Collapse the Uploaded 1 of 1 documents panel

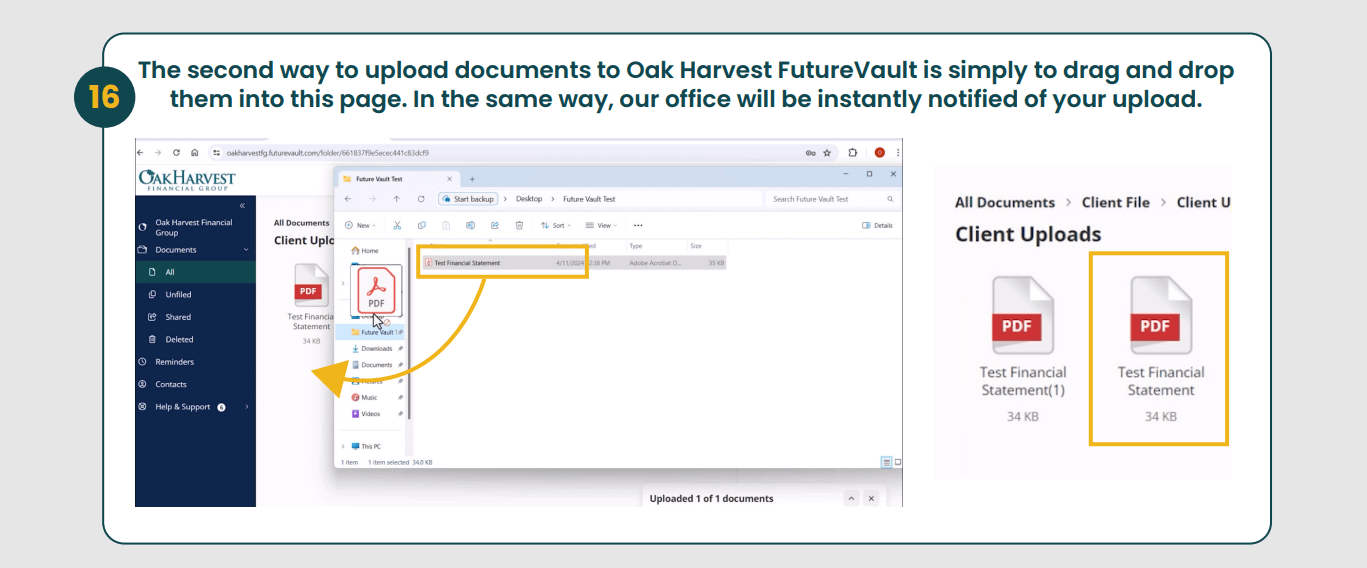[x=851, y=498]
